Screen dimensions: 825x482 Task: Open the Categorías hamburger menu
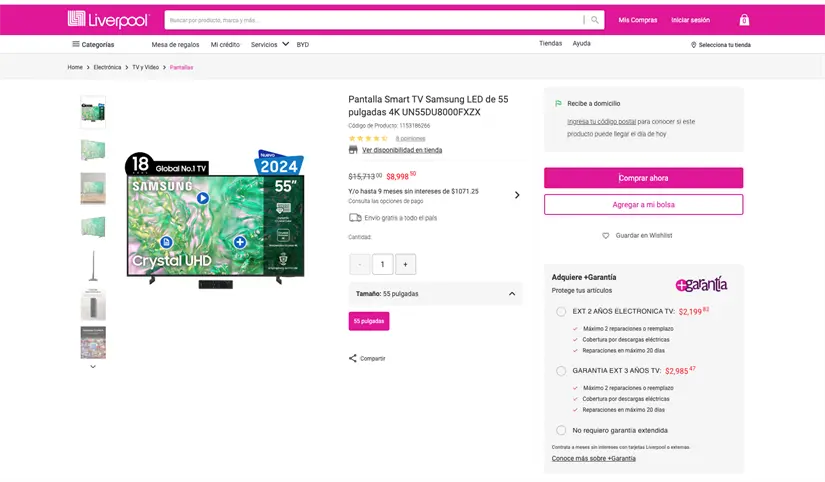click(x=75, y=44)
